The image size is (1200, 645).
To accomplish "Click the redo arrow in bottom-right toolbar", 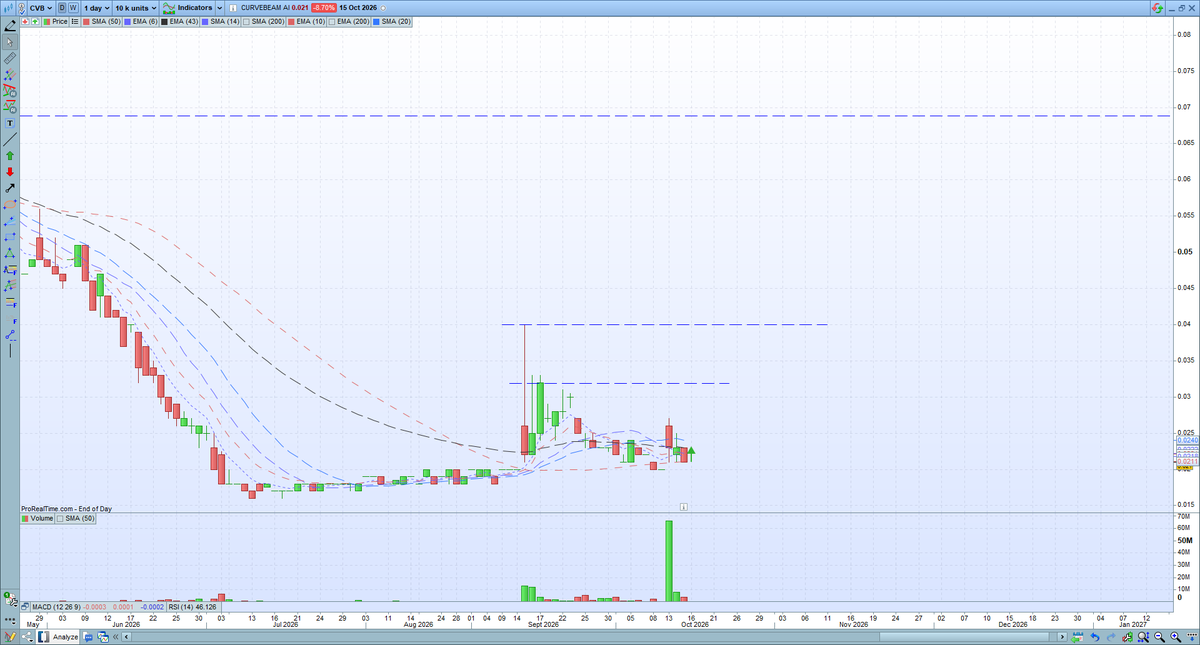I will (x=1111, y=637).
